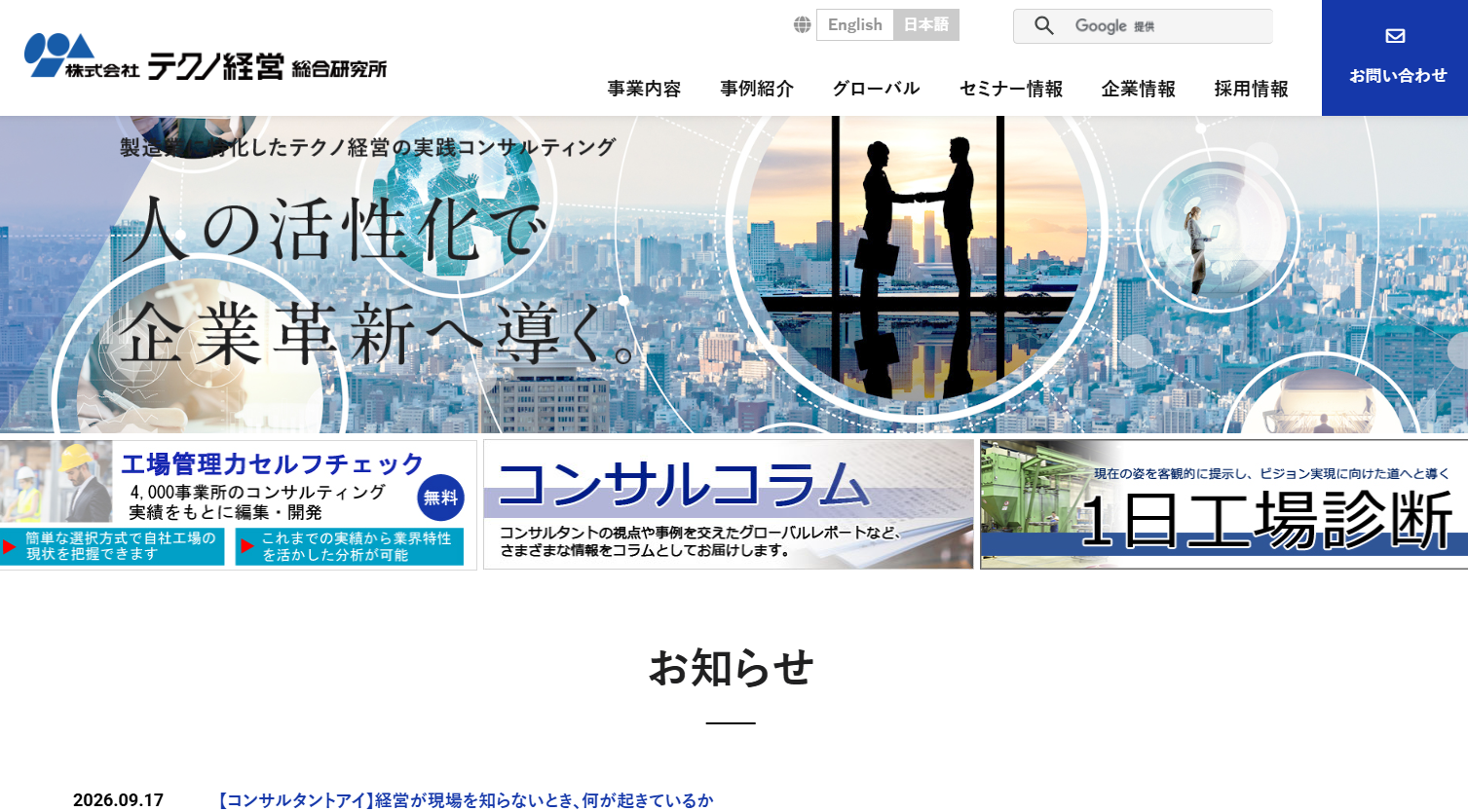This screenshot has width=1468, height=812.
Task: Open the 採用情報 menu
Action: [x=1251, y=89]
